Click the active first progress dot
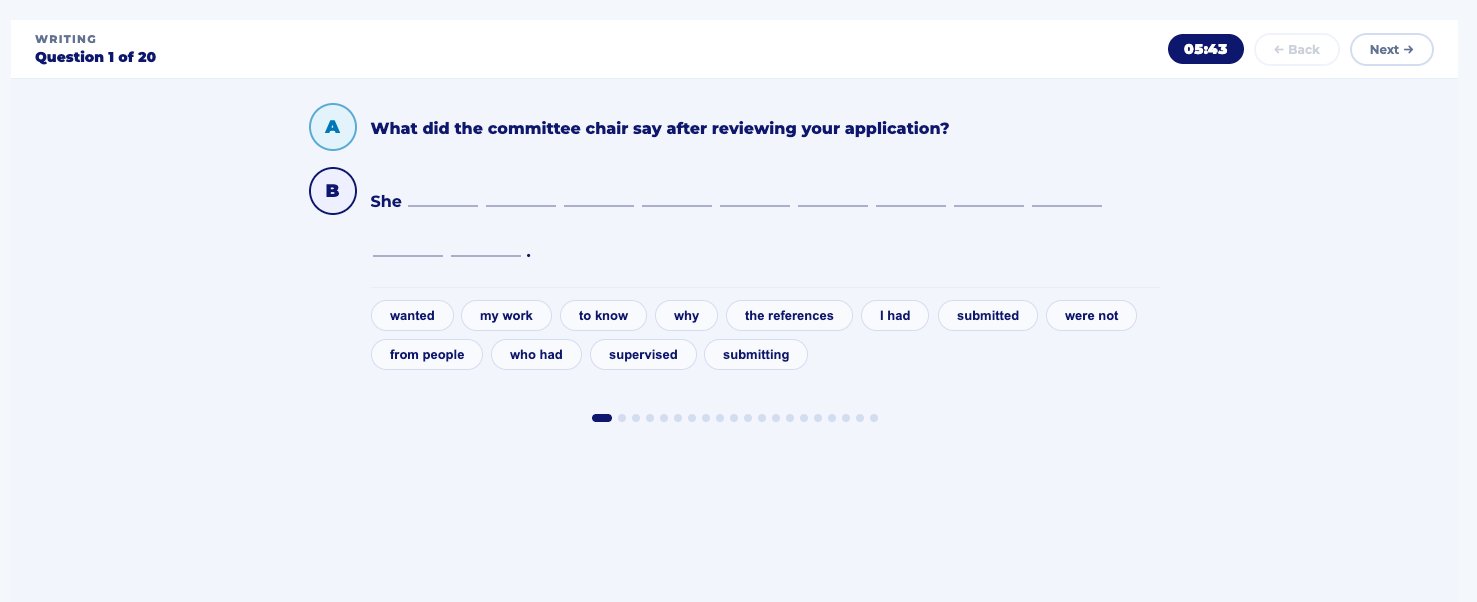This screenshot has height=602, width=1477. pyautogui.click(x=602, y=418)
